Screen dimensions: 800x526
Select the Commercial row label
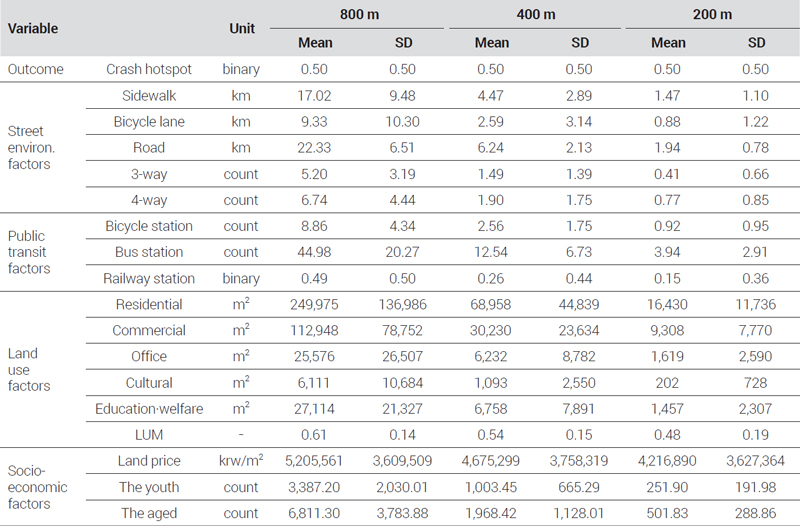[148, 331]
